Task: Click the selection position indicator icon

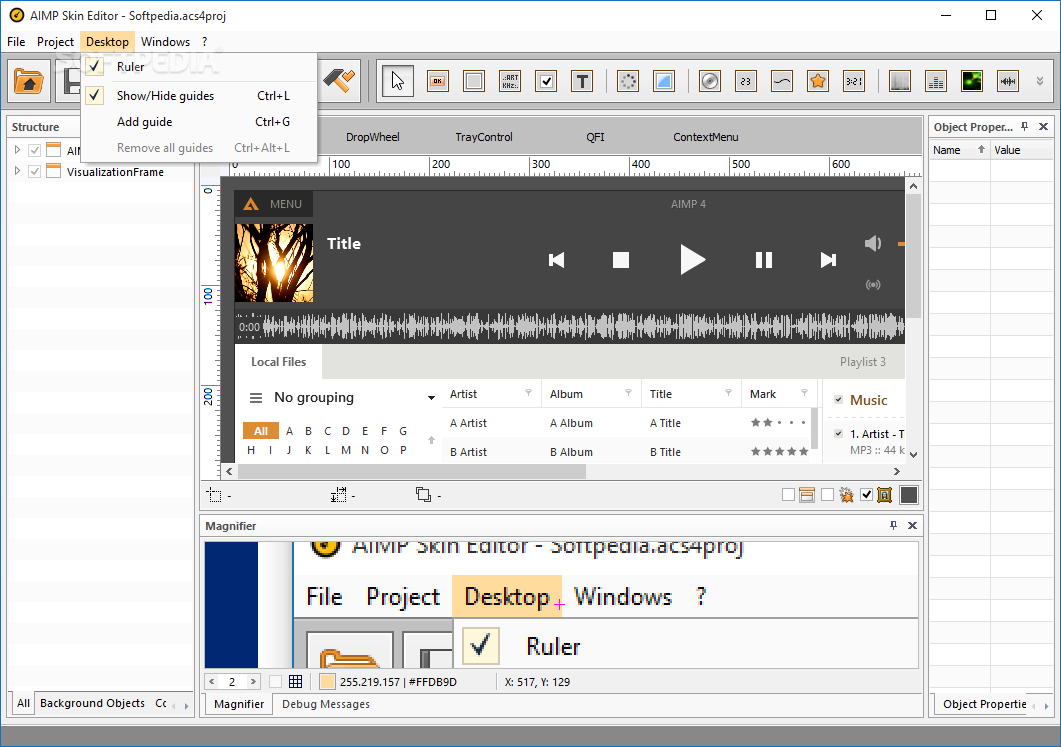Action: 215,495
